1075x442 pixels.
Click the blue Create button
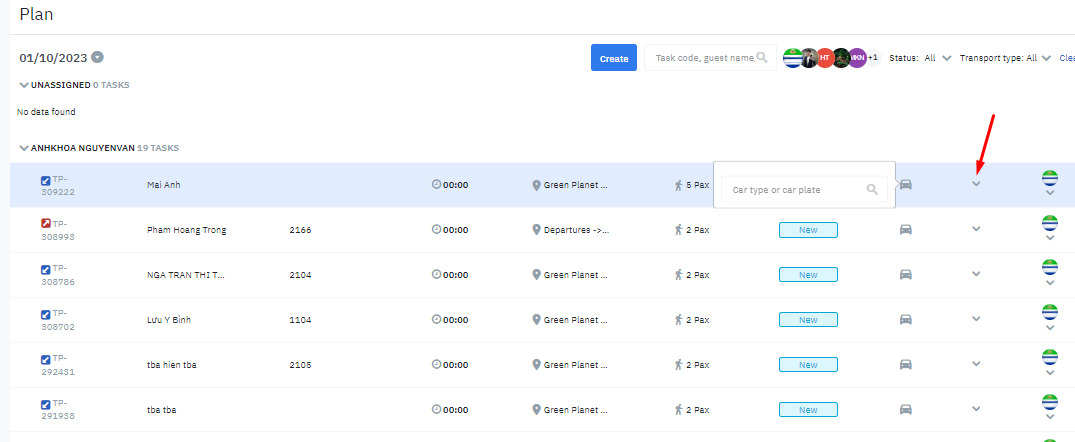pyautogui.click(x=613, y=58)
